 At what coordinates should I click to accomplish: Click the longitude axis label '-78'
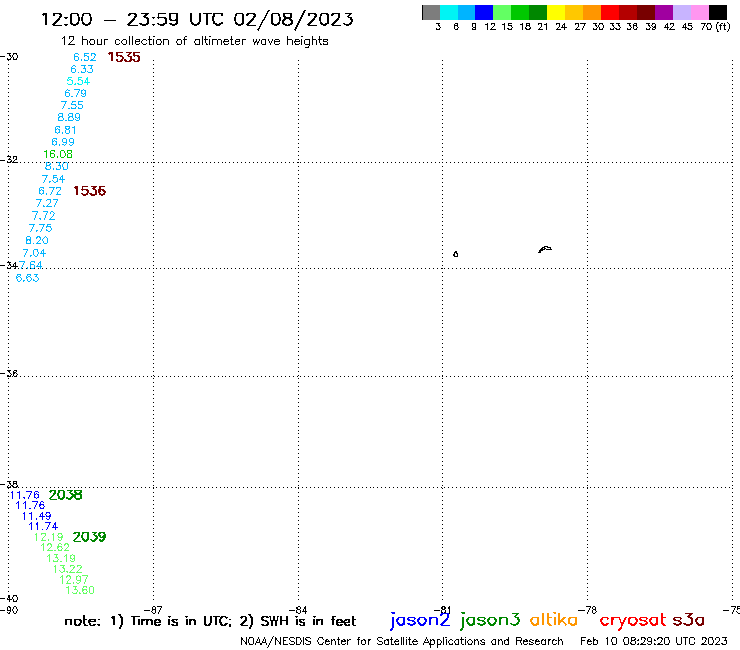588,610
